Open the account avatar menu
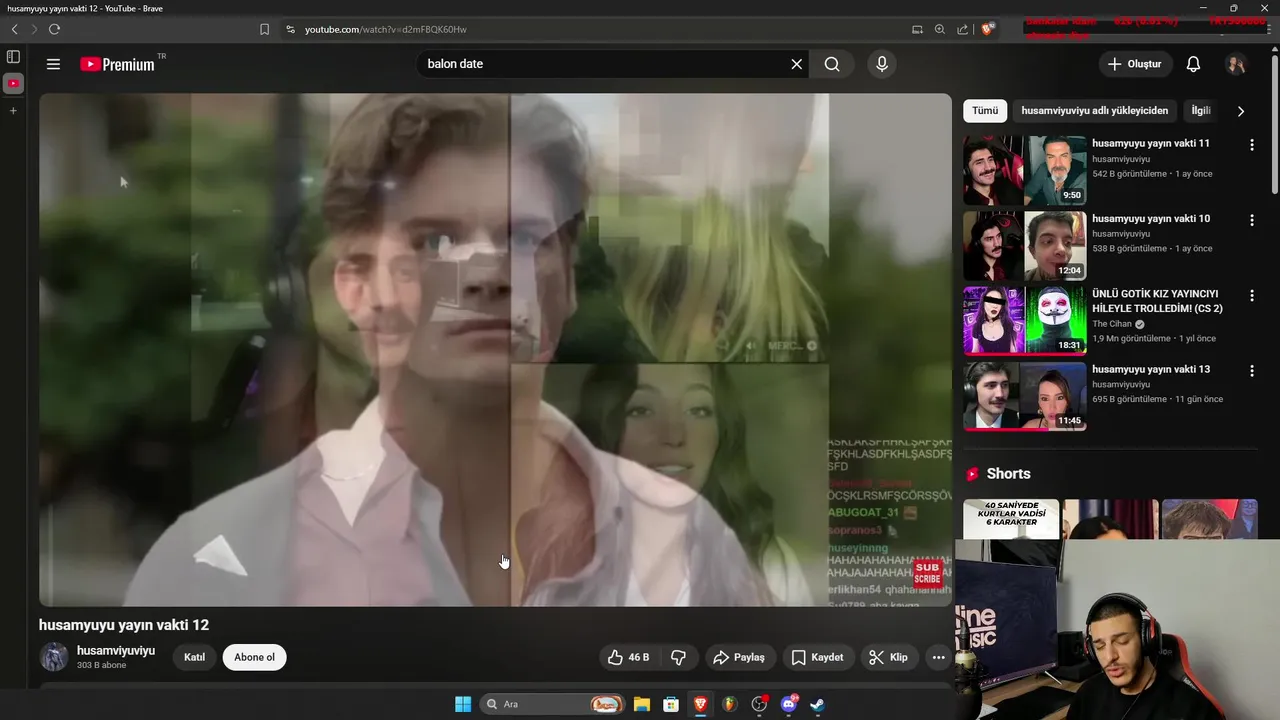This screenshot has width=1280, height=720. (1236, 64)
